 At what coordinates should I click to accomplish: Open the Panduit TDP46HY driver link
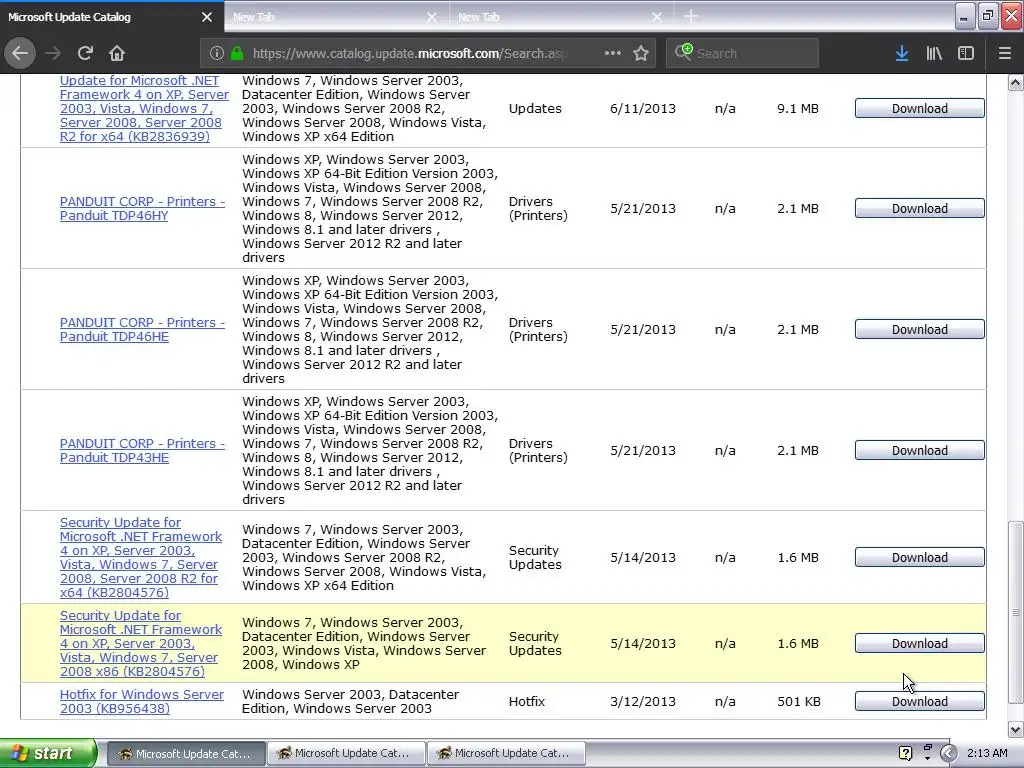(142, 208)
